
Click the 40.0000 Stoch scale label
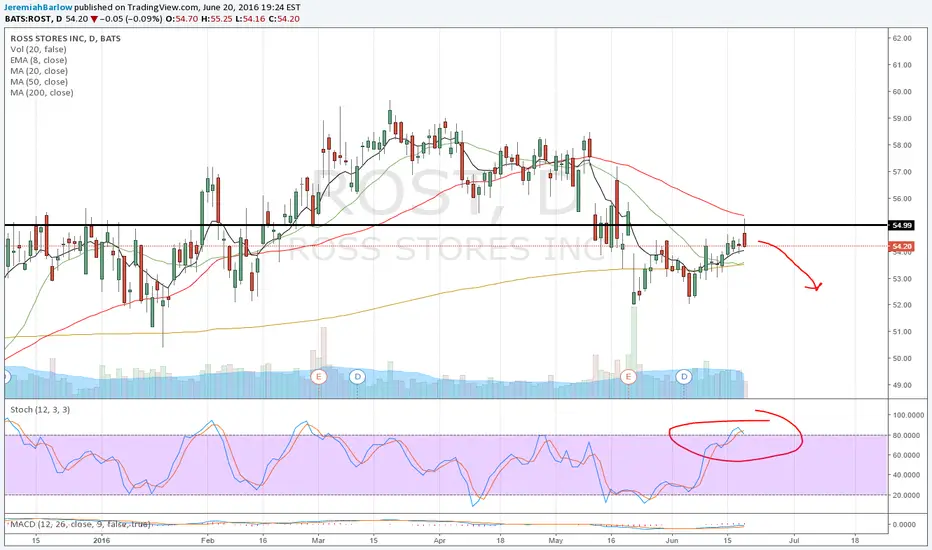coord(904,475)
